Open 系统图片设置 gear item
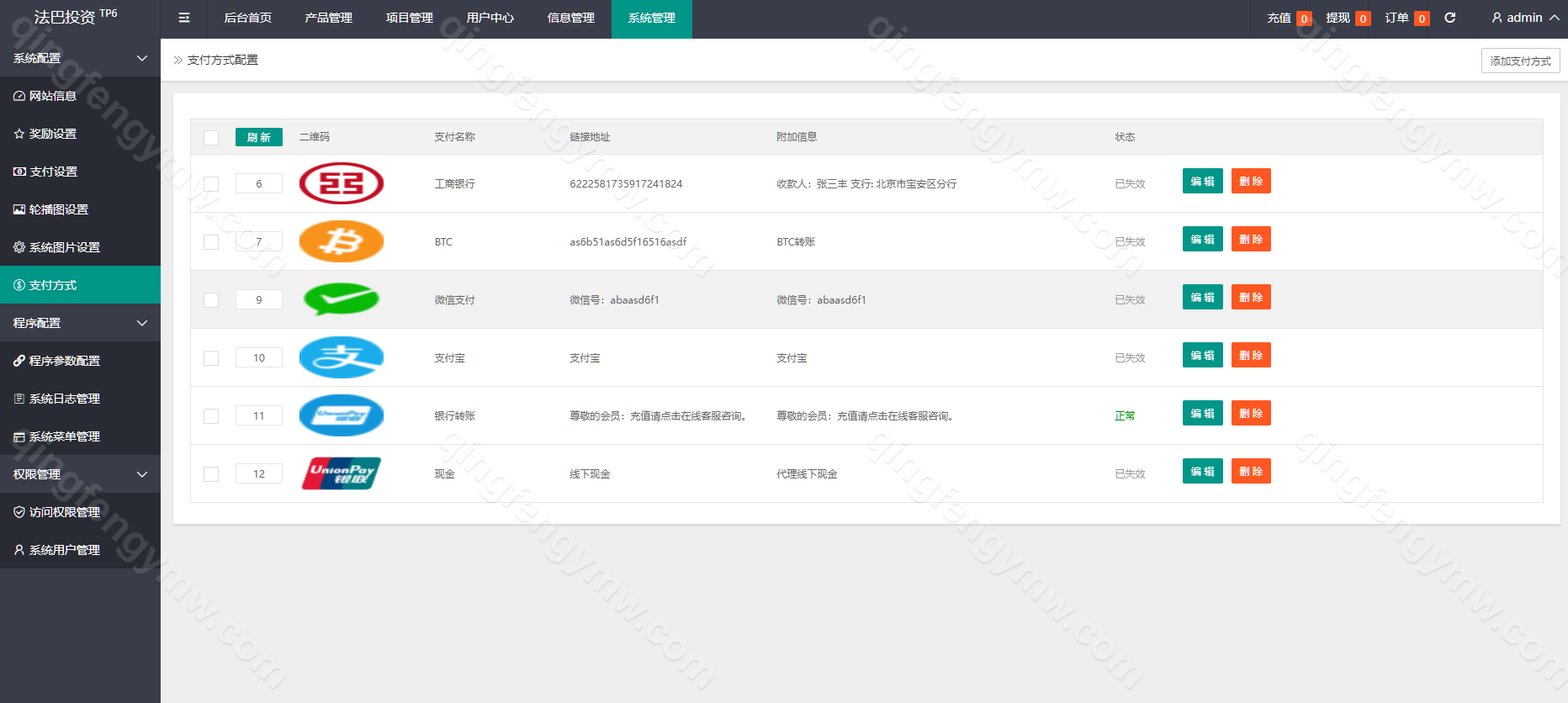This screenshot has width=1568, height=703. tap(80, 247)
